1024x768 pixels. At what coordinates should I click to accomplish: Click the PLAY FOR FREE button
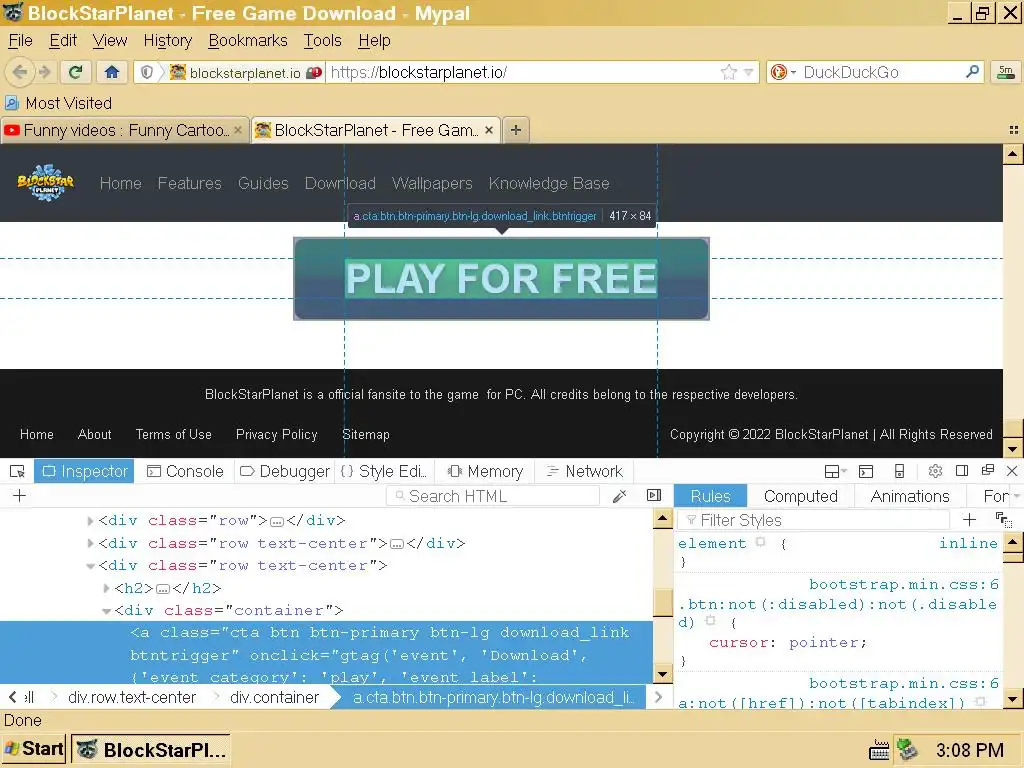502,279
